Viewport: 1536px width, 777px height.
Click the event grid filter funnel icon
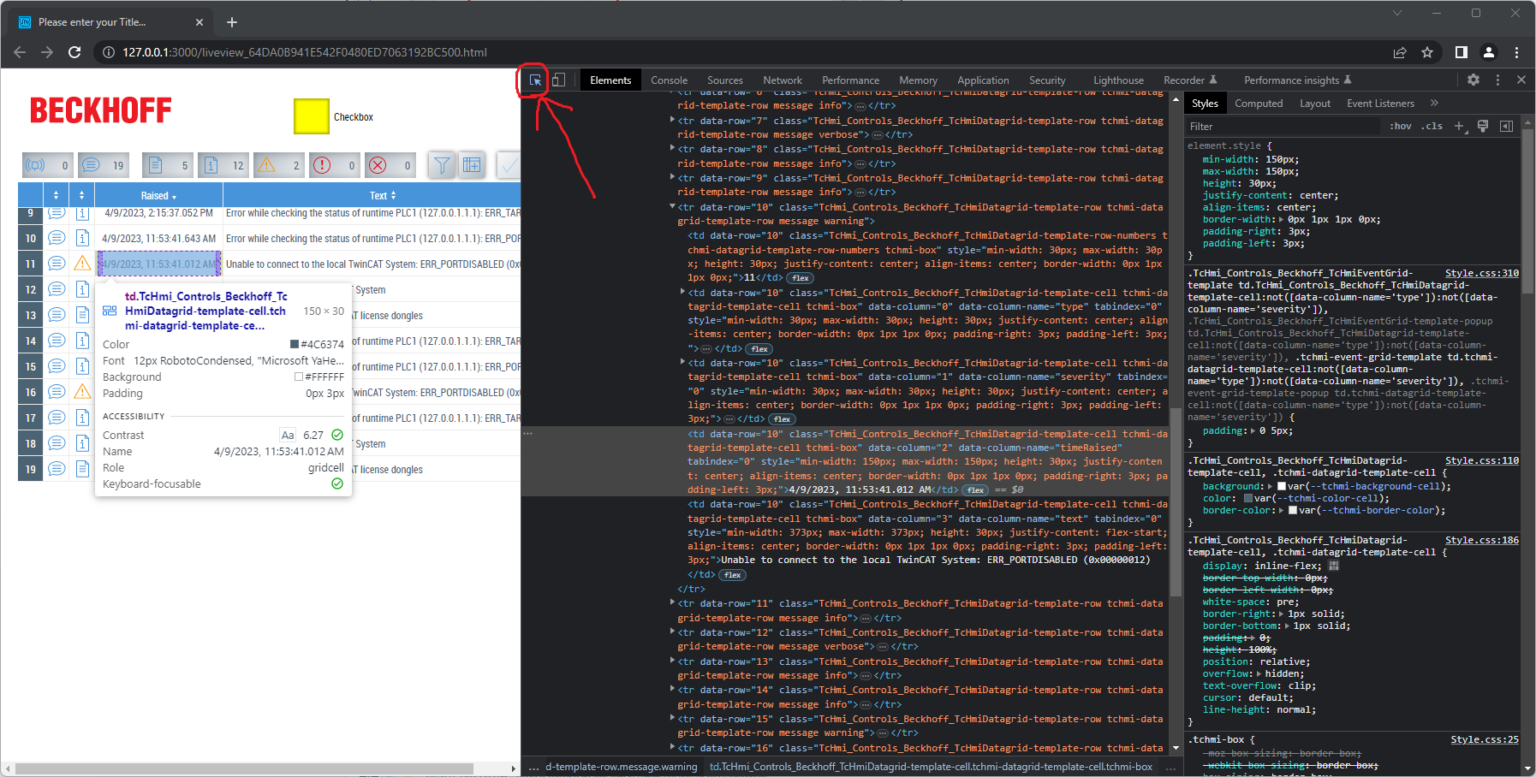tap(442, 165)
